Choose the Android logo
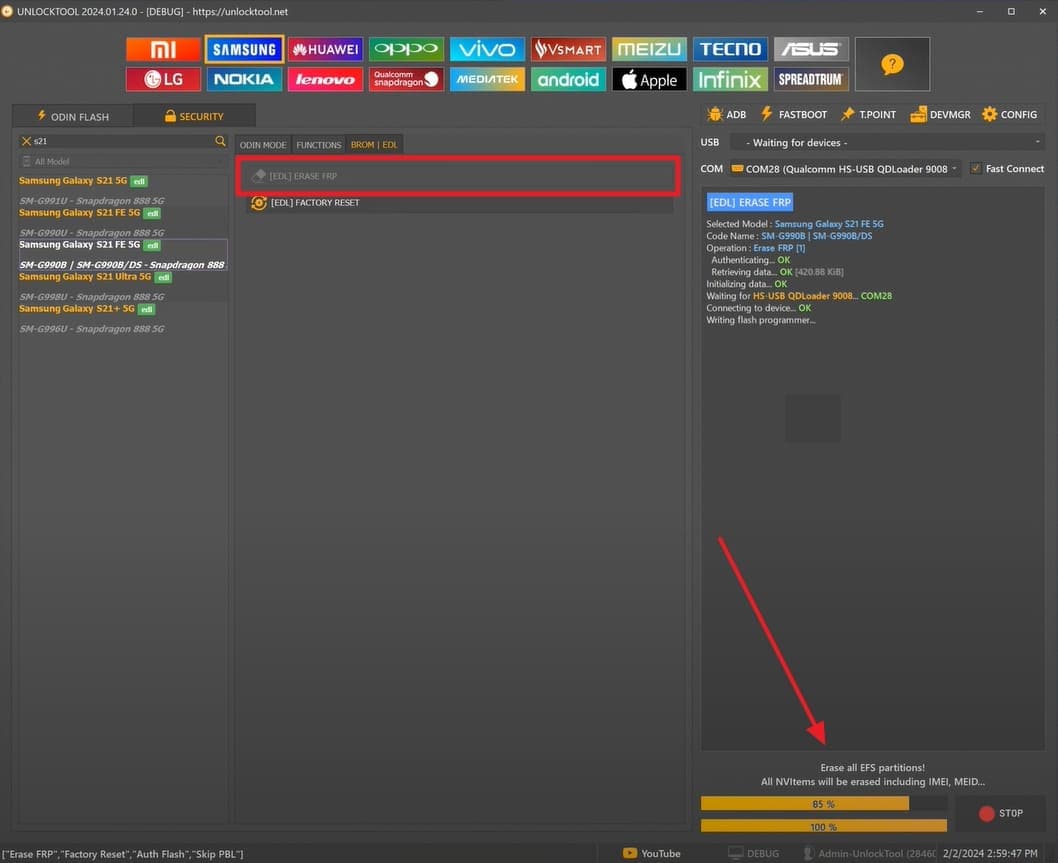 [x=568, y=79]
